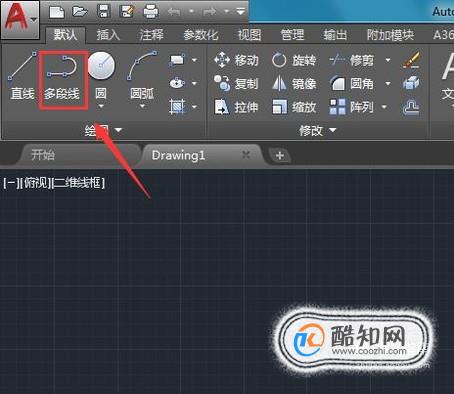Click the ellipse draw tool icon
This screenshot has width=454, height=394.
coord(177,83)
